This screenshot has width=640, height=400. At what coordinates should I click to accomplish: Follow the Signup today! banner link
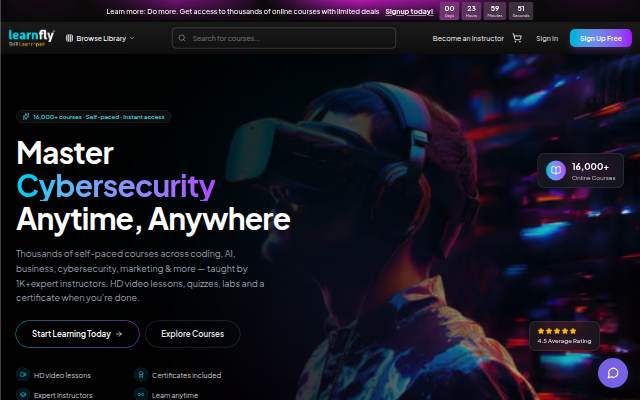click(409, 11)
